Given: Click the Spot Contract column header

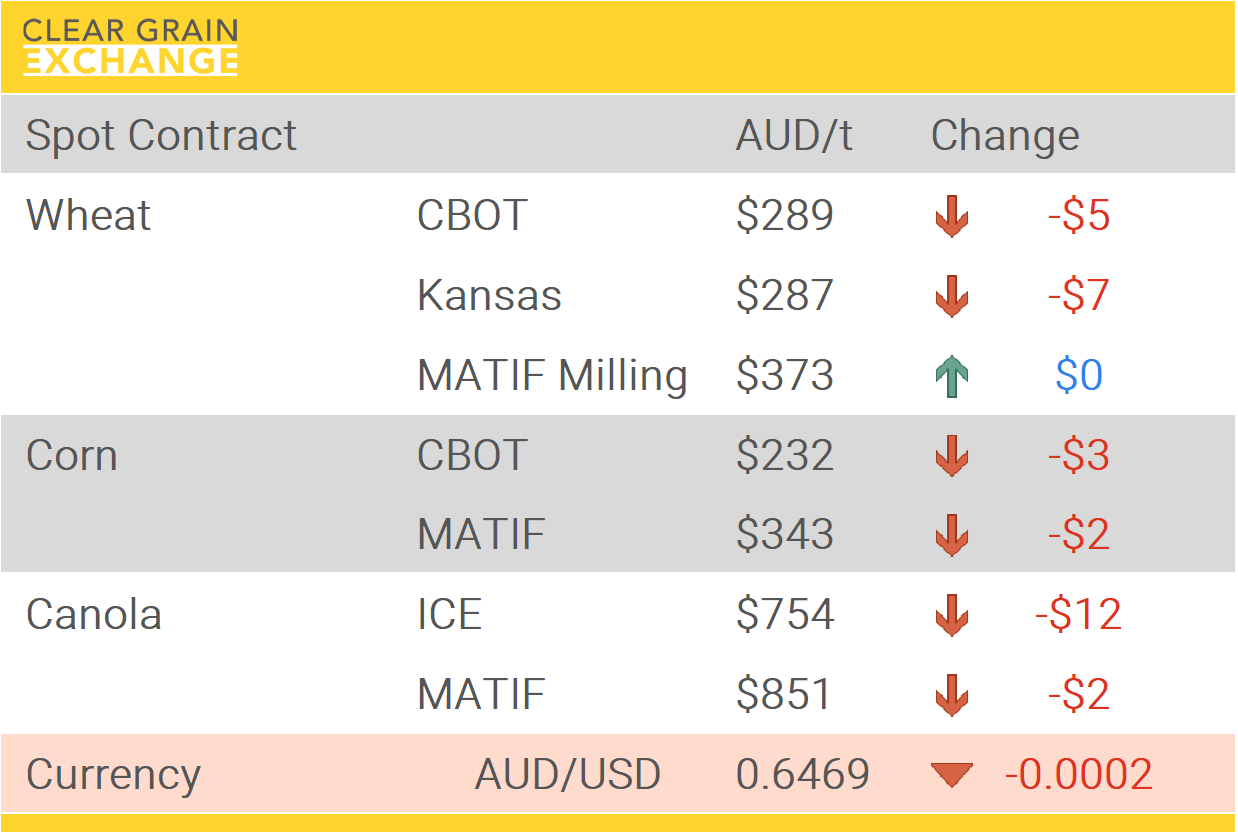Looking at the screenshot, I should tap(161, 135).
